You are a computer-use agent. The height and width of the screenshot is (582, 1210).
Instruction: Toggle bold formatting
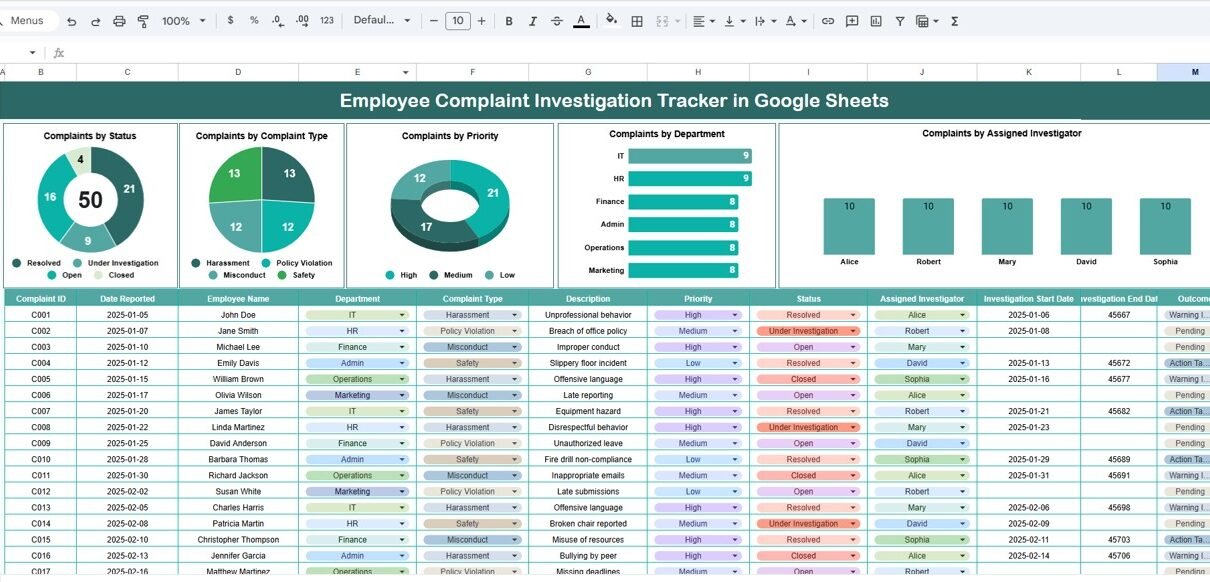[509, 21]
